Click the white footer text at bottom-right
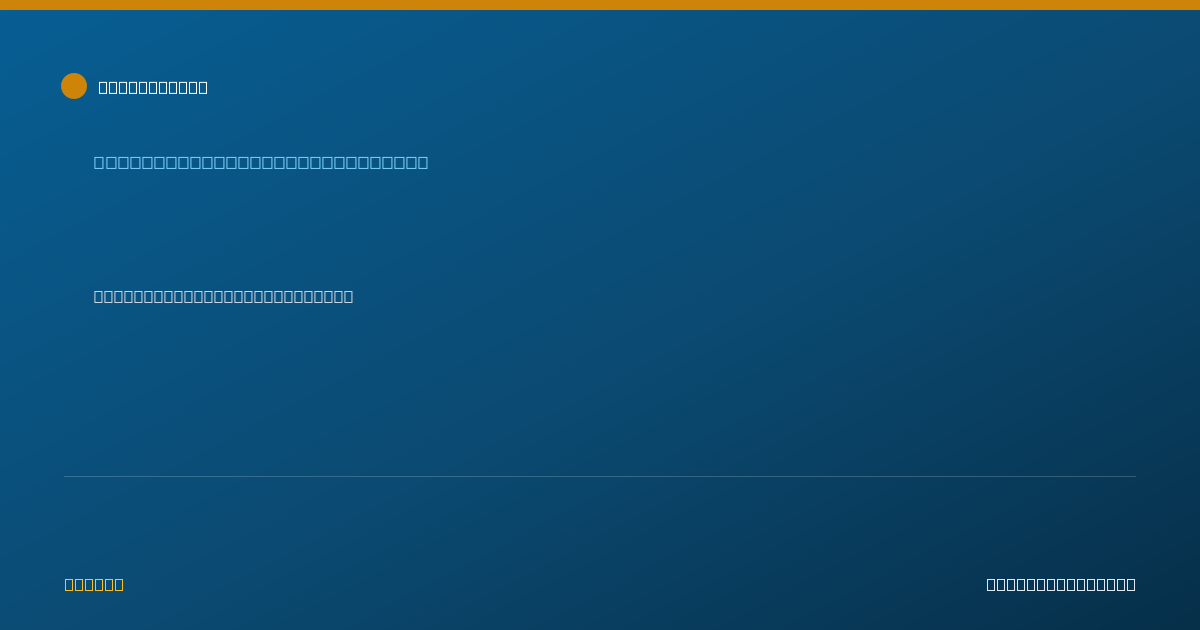Viewport: 1200px width, 630px height. [1061, 584]
